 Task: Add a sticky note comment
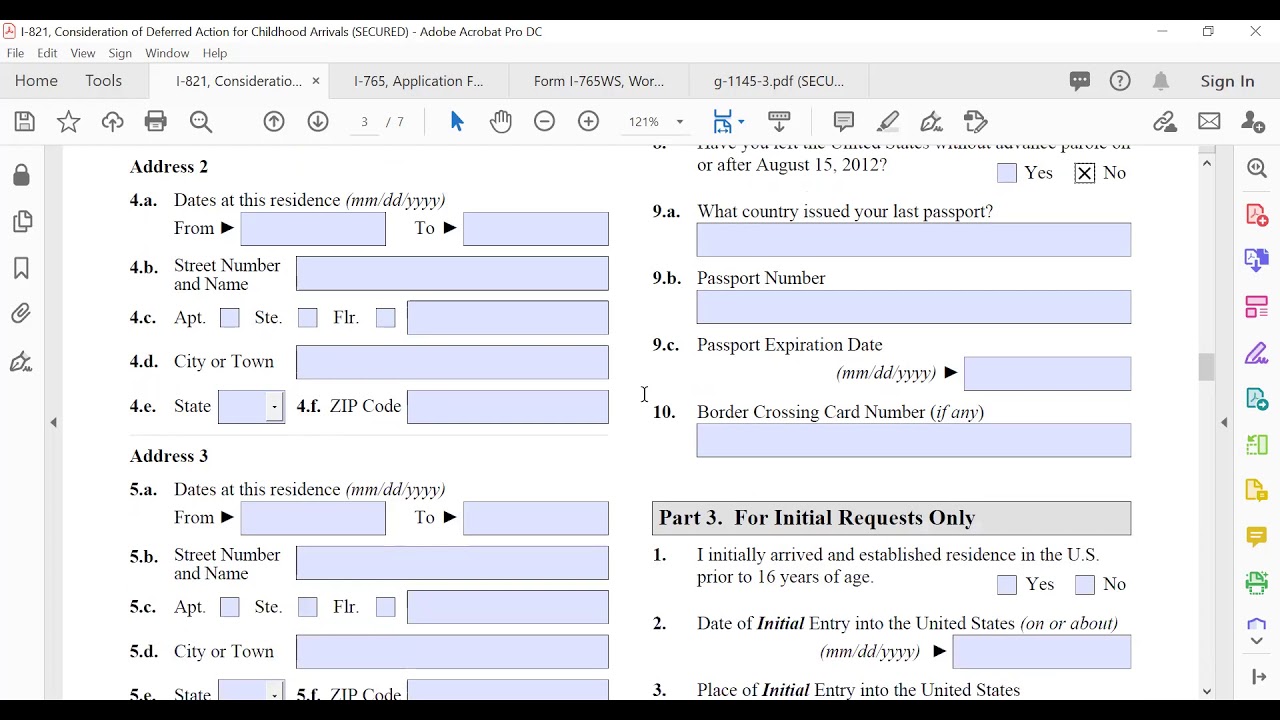tap(844, 122)
